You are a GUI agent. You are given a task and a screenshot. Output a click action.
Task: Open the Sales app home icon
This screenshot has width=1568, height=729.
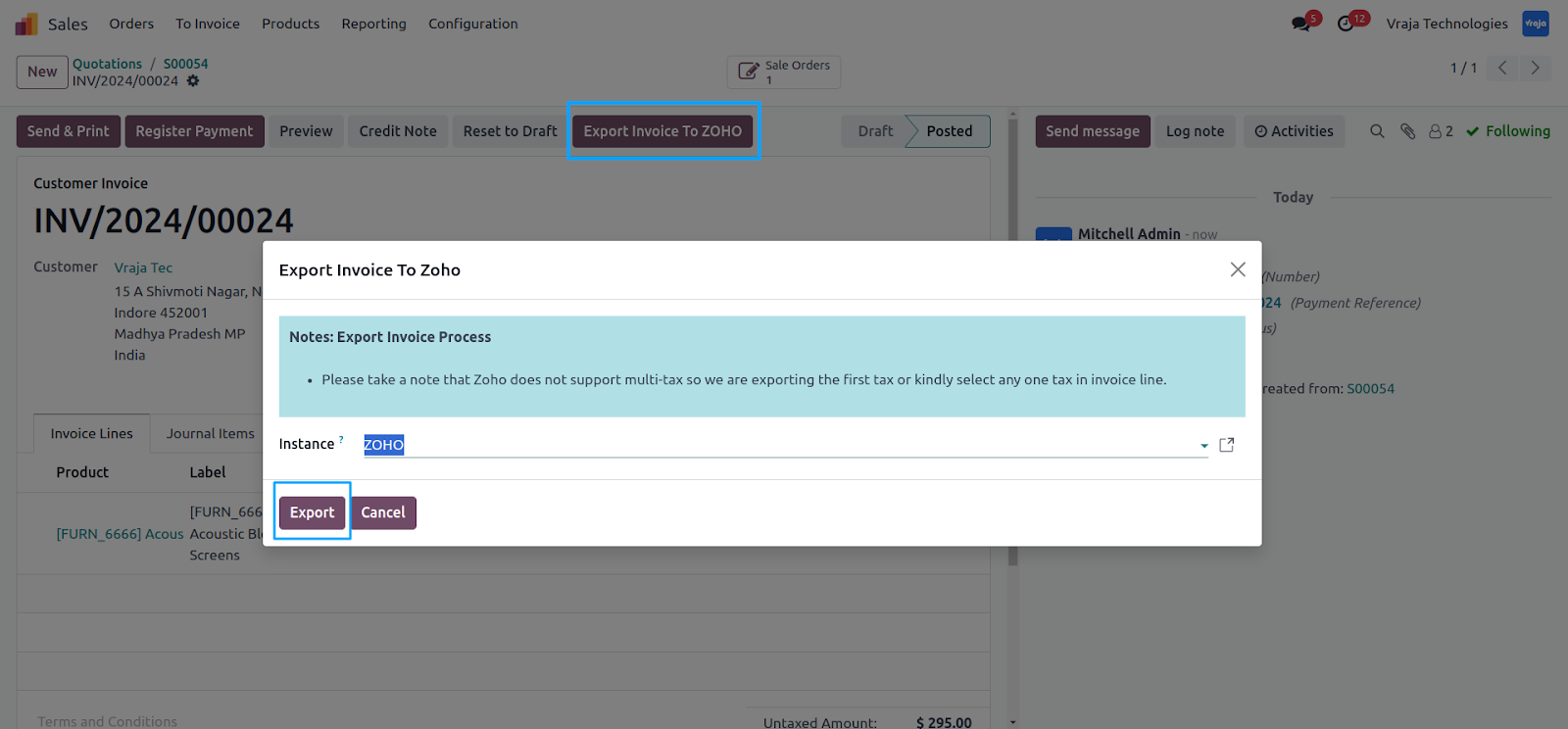tap(26, 24)
